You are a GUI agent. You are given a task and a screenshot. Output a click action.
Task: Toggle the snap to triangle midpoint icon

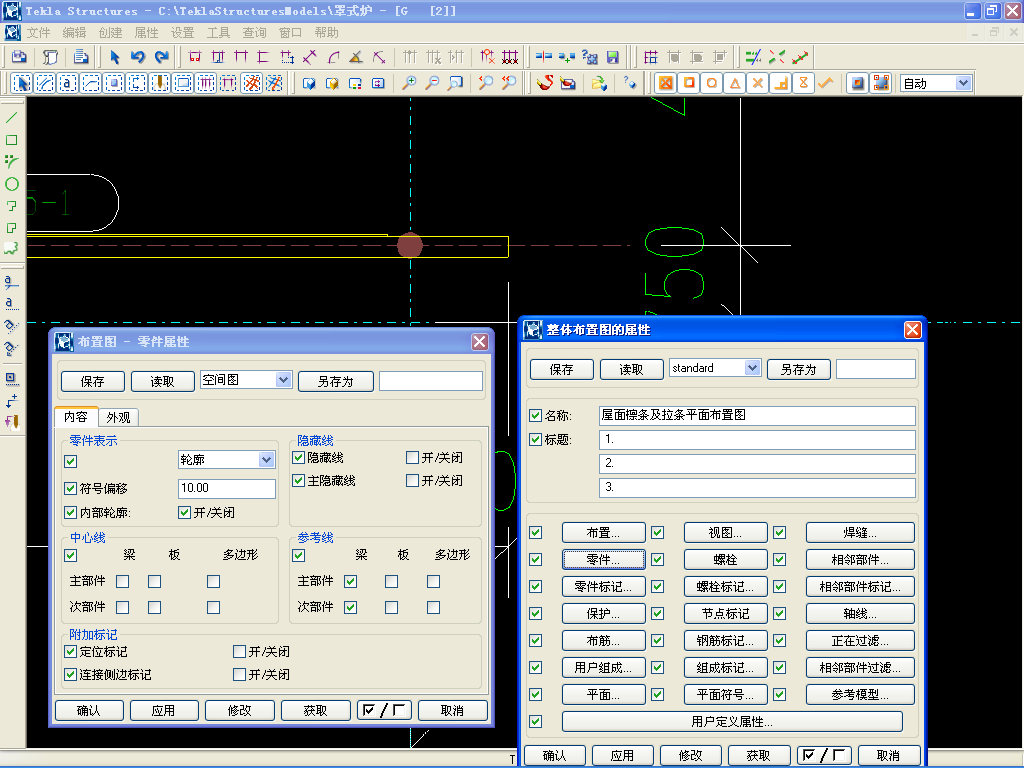pyautogui.click(x=735, y=83)
